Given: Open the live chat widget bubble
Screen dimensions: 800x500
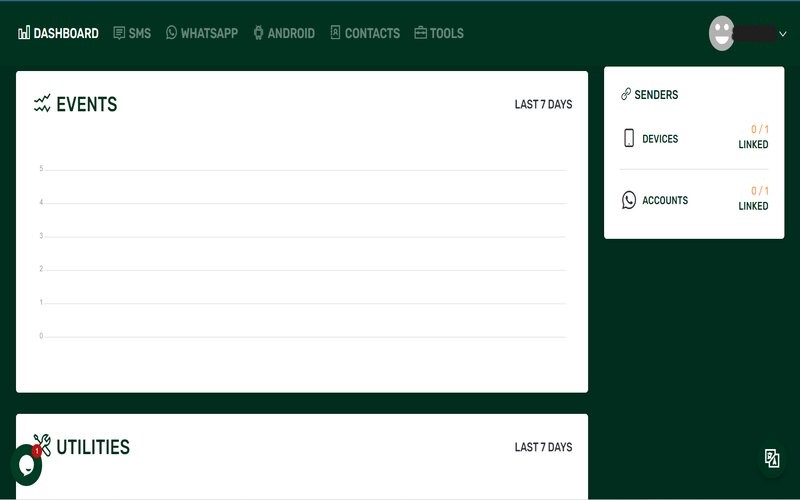Looking at the screenshot, I should point(26,465).
